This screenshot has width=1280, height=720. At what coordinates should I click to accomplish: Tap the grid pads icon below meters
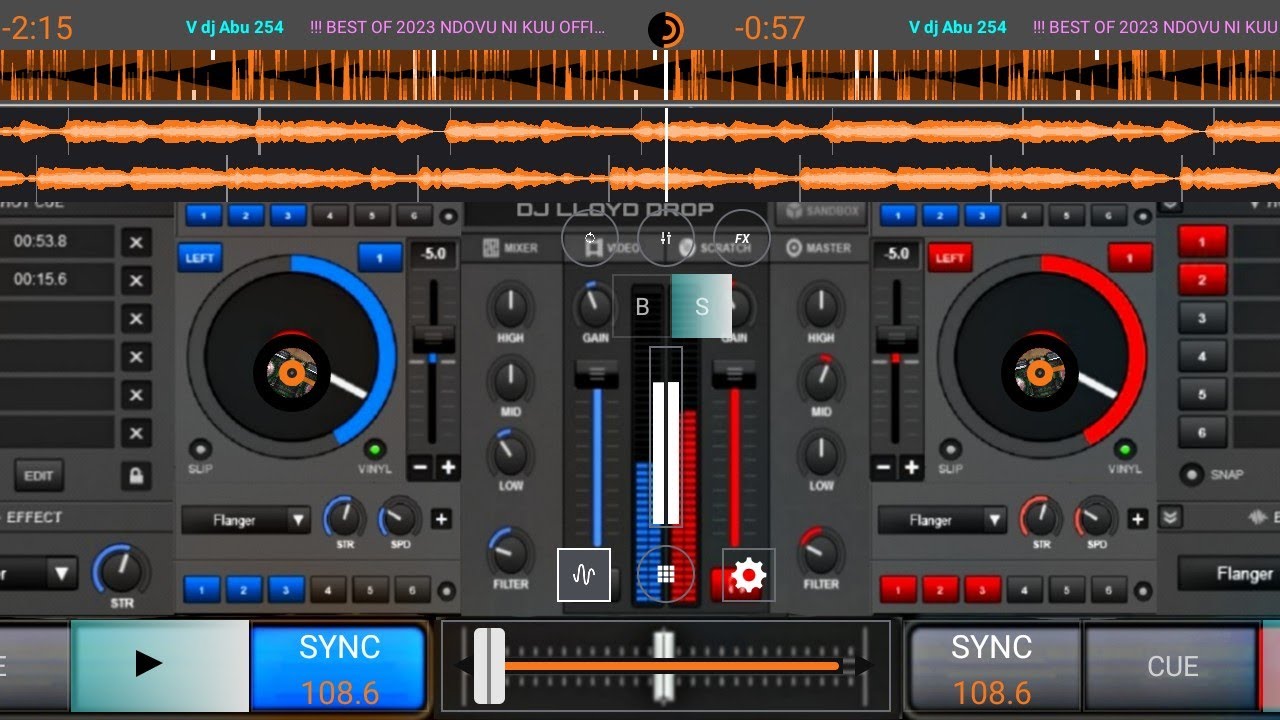666,575
